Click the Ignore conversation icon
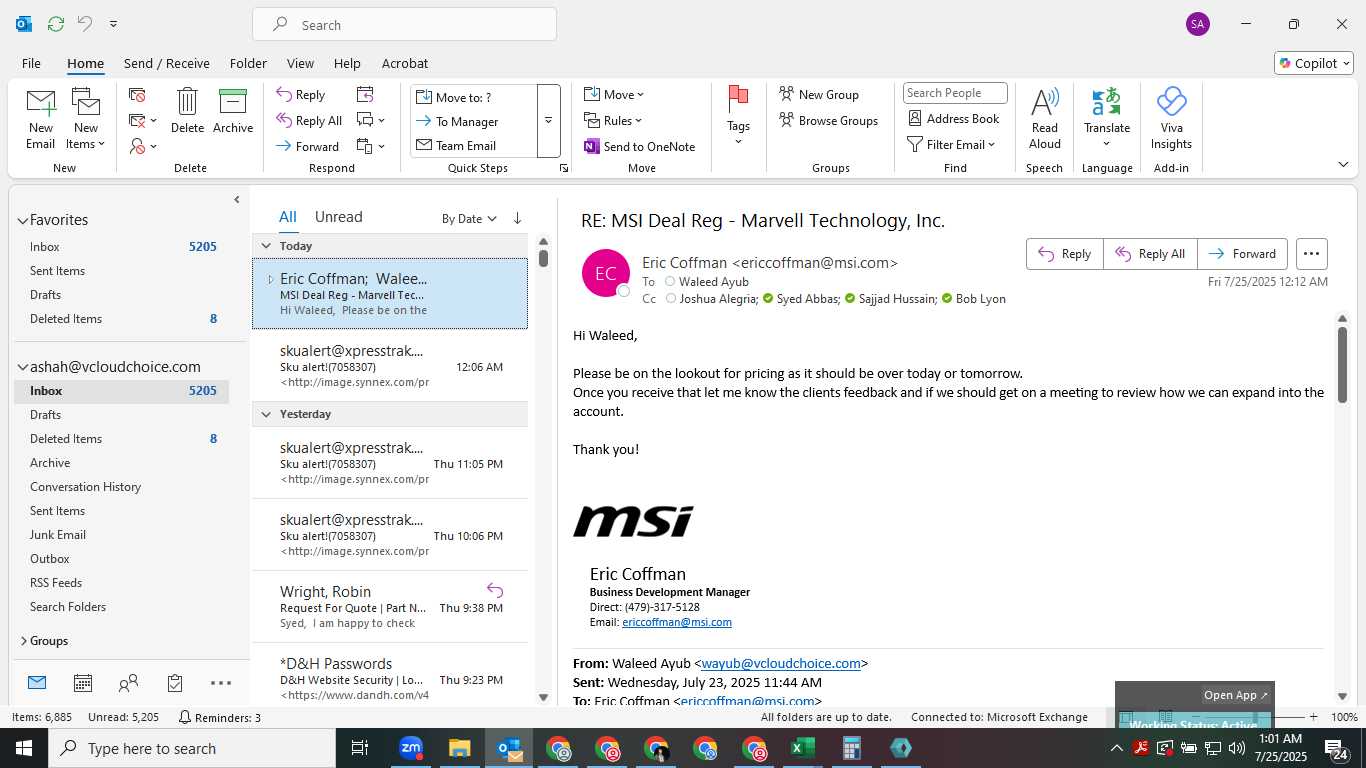 (x=138, y=95)
